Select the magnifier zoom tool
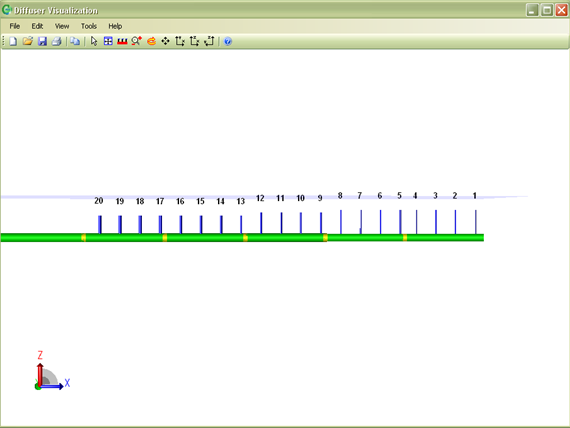 point(137,41)
